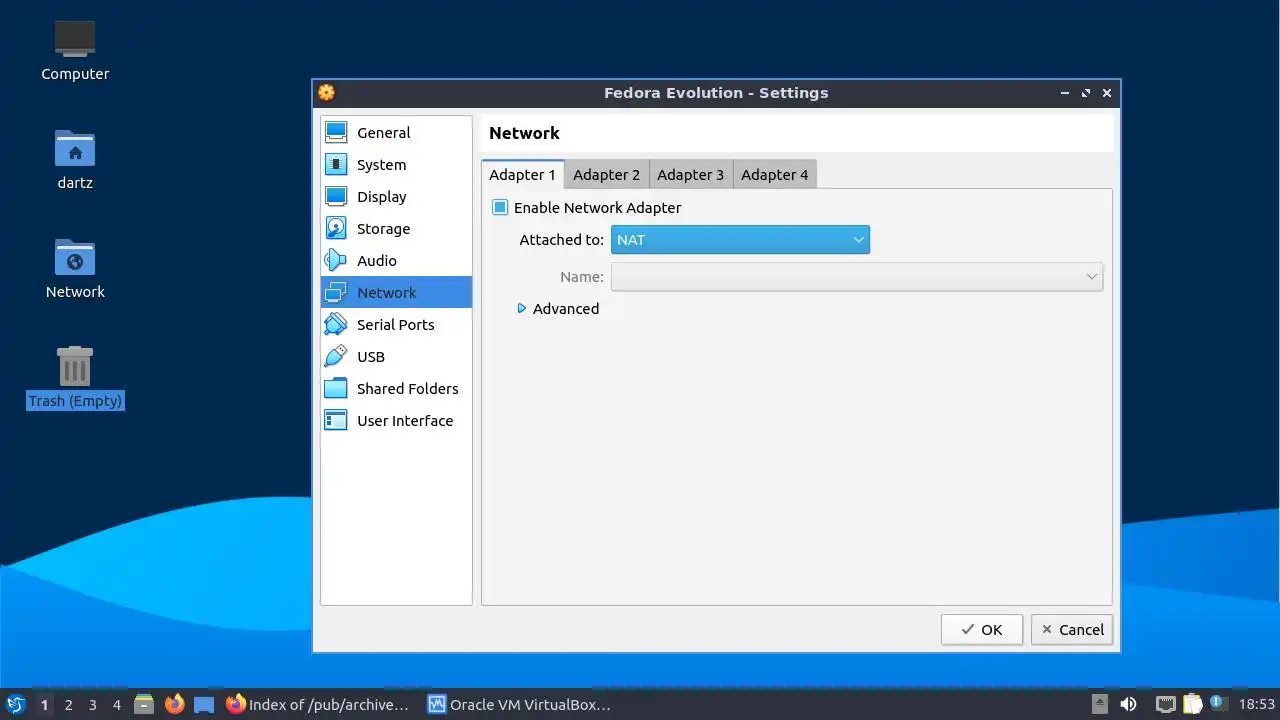The height and width of the screenshot is (720, 1280).
Task: Open the volume control tray icon
Action: tap(1128, 705)
